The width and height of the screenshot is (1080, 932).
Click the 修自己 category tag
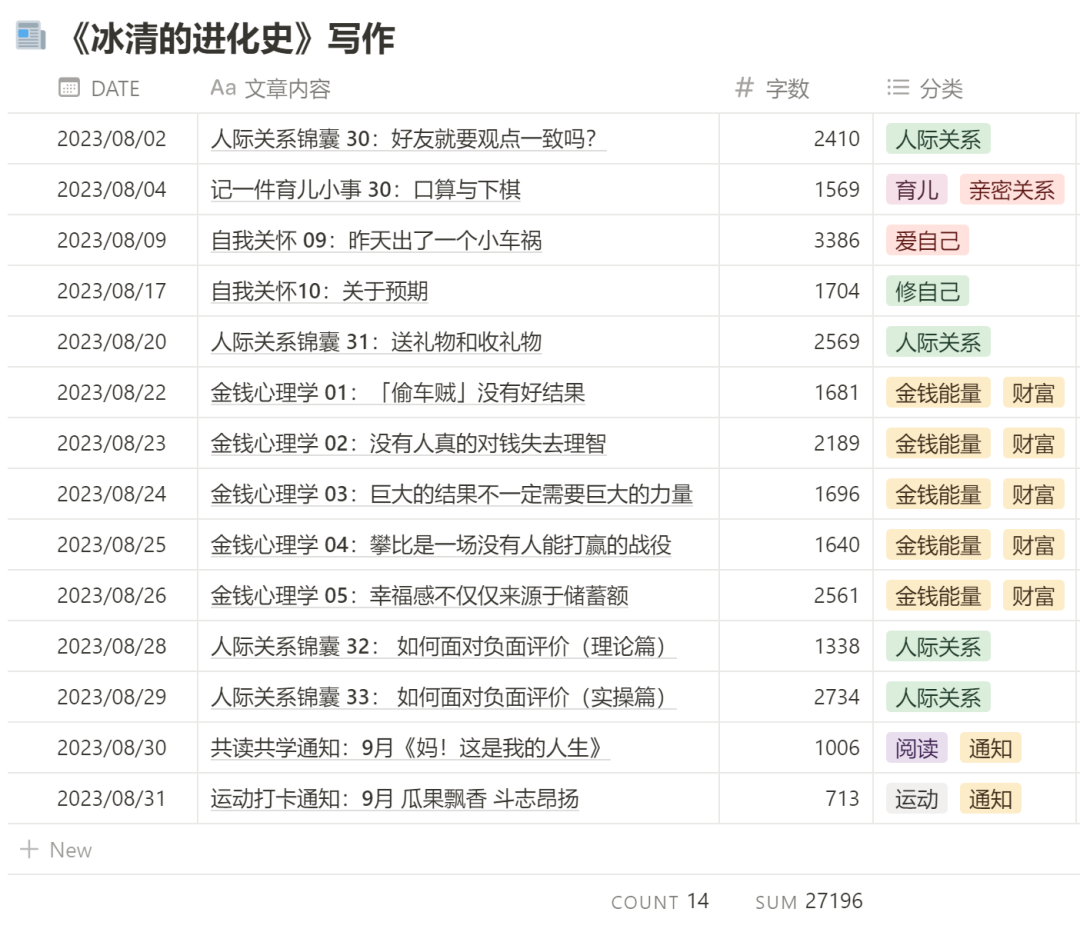click(x=927, y=291)
